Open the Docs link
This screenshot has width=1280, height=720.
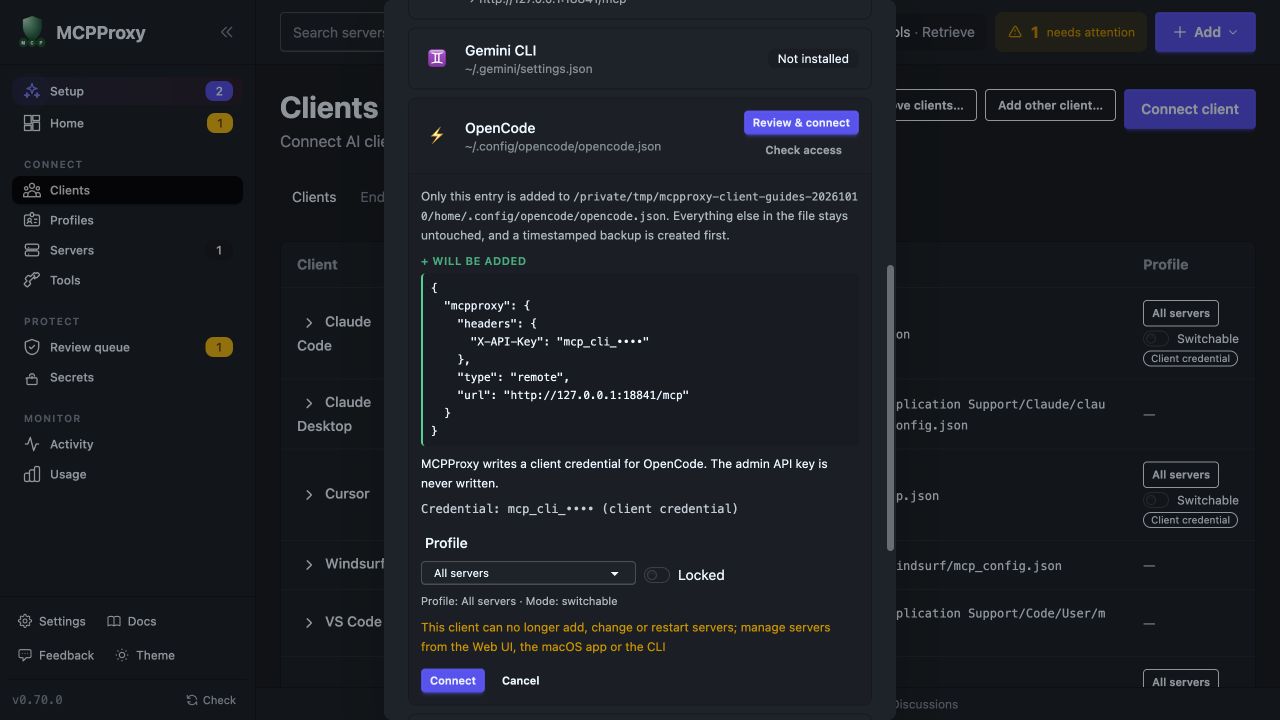tap(132, 621)
